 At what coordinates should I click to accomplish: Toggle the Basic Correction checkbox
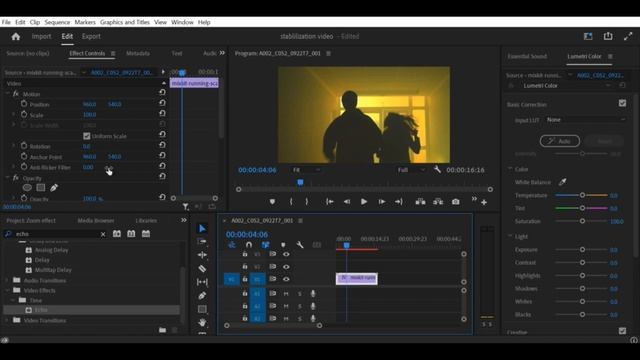tap(622, 103)
